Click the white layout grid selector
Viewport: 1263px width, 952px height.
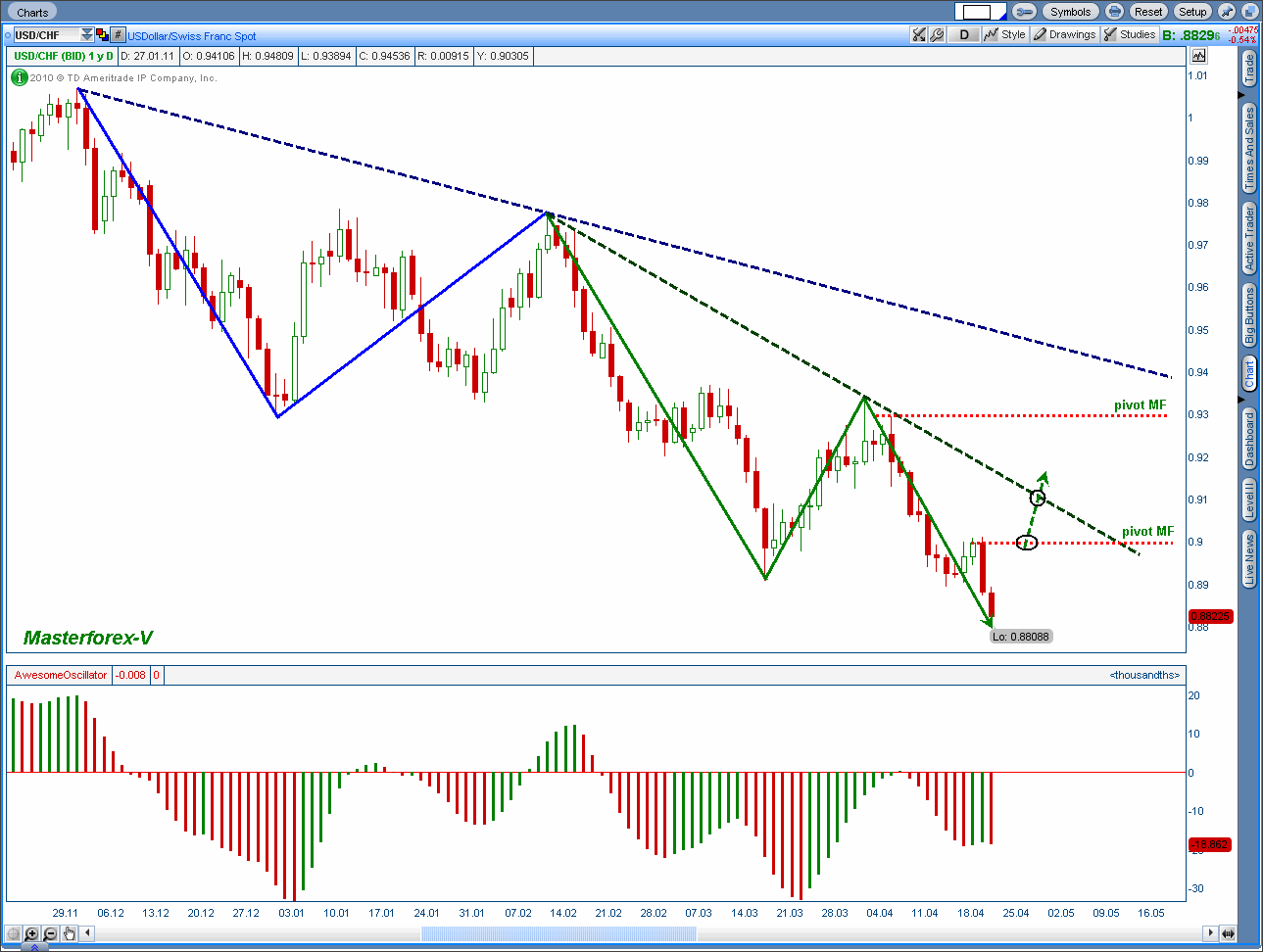tap(981, 12)
